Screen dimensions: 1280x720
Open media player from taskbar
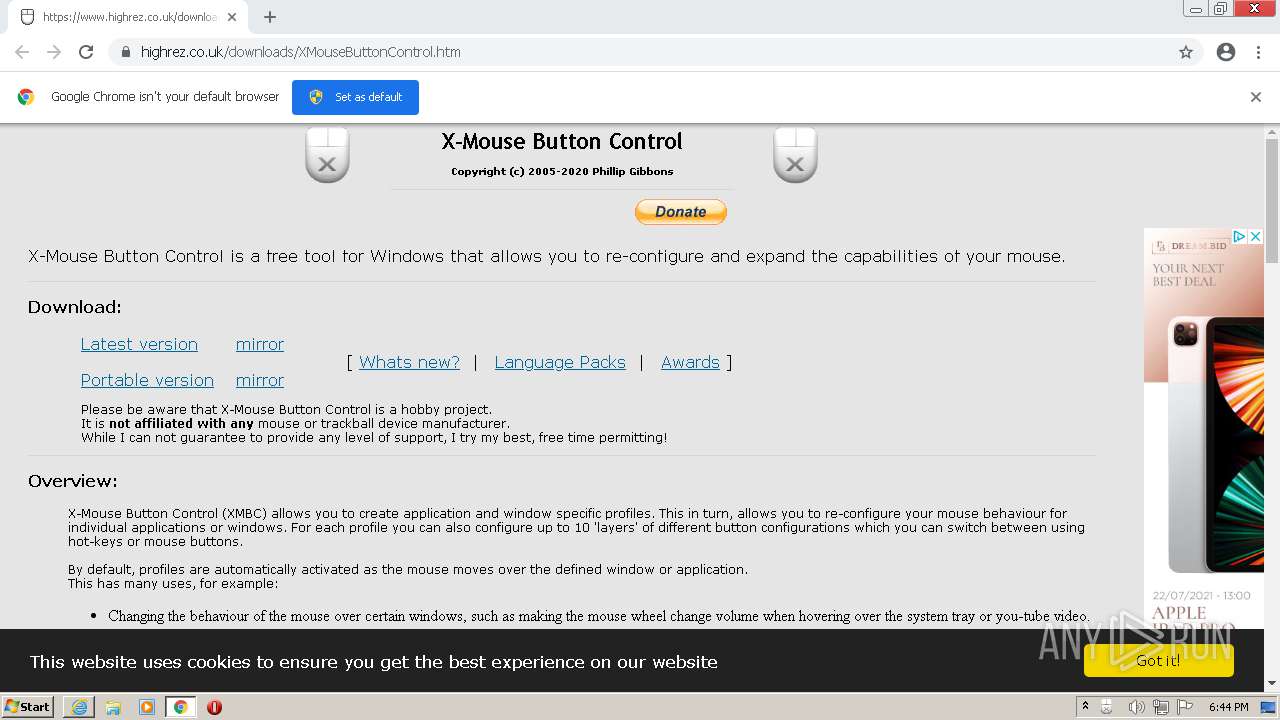(147, 706)
